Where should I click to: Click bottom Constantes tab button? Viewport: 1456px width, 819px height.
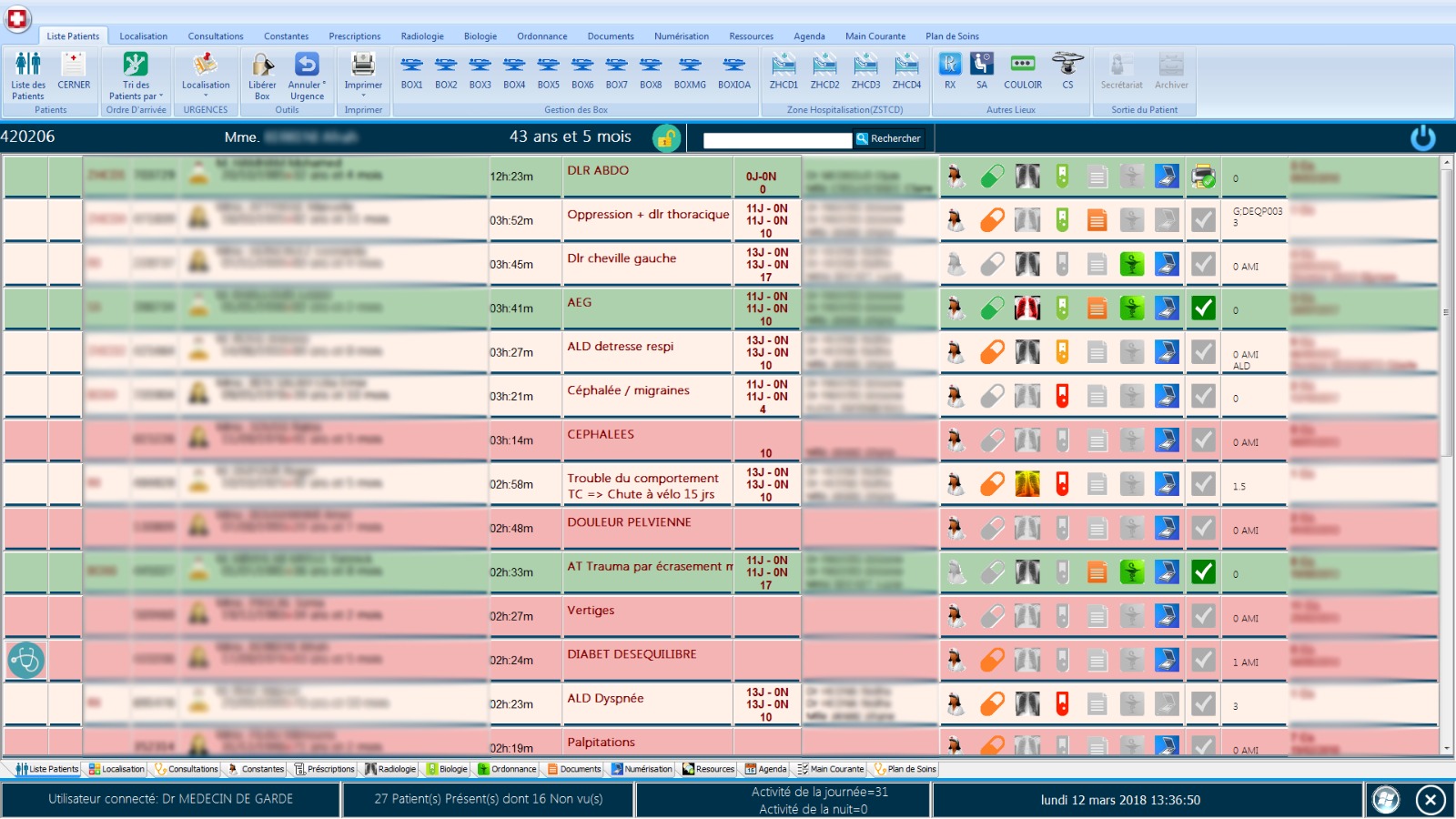(x=256, y=769)
